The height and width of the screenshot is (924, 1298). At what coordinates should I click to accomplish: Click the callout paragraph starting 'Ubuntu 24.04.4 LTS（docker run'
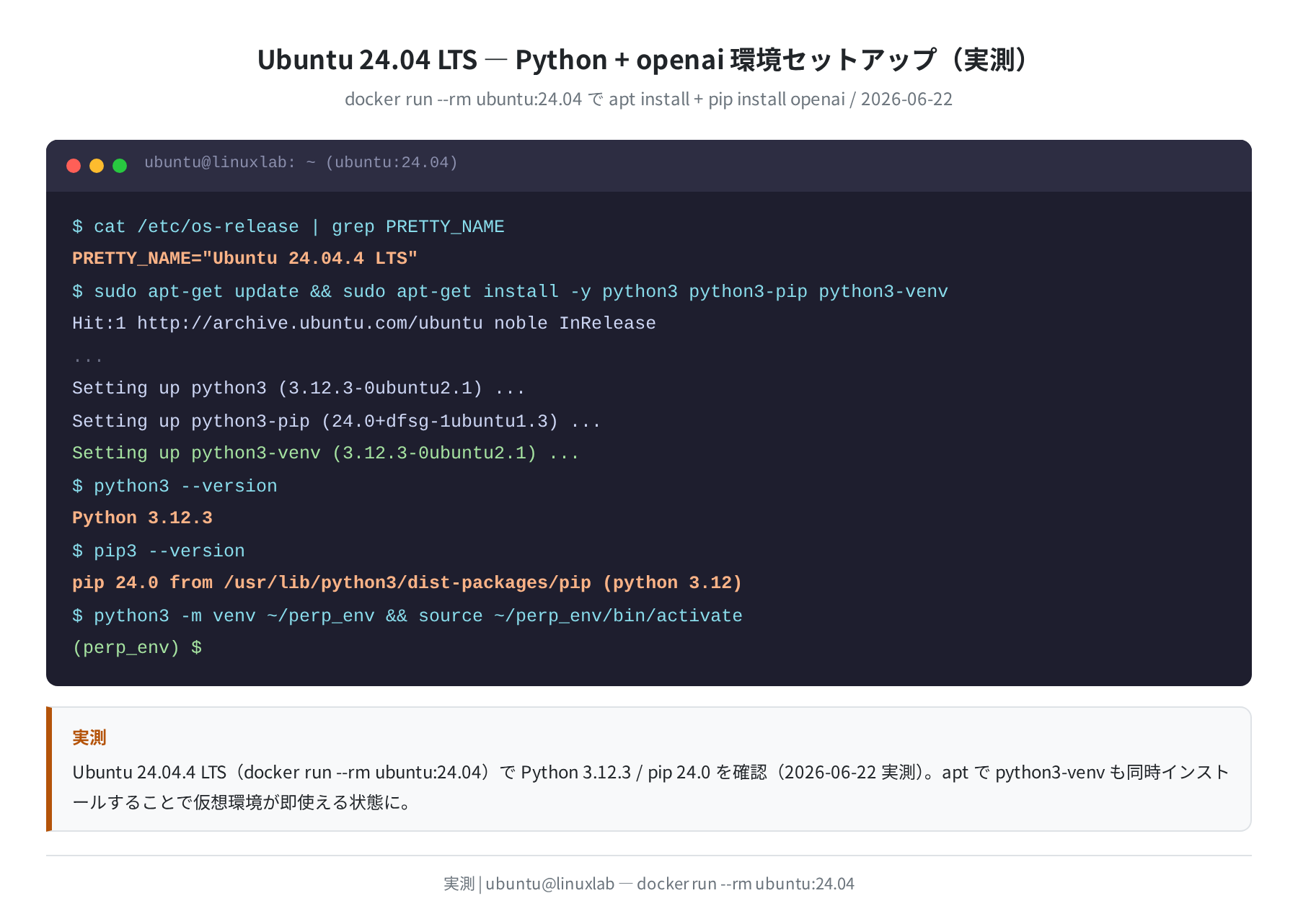(x=650, y=787)
